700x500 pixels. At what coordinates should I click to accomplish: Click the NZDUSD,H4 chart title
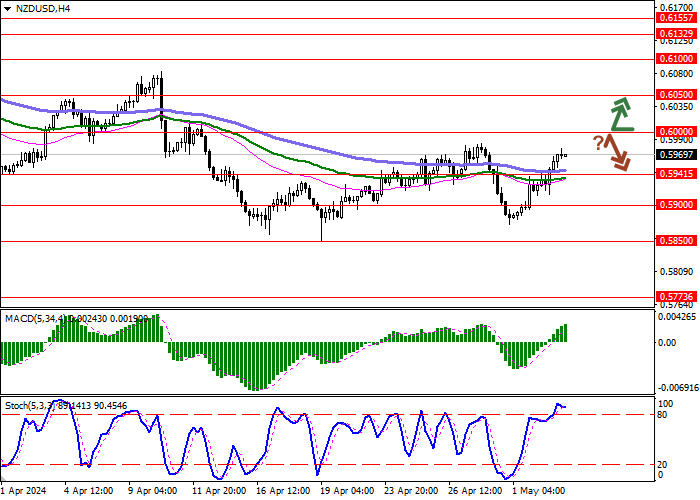[42, 8]
